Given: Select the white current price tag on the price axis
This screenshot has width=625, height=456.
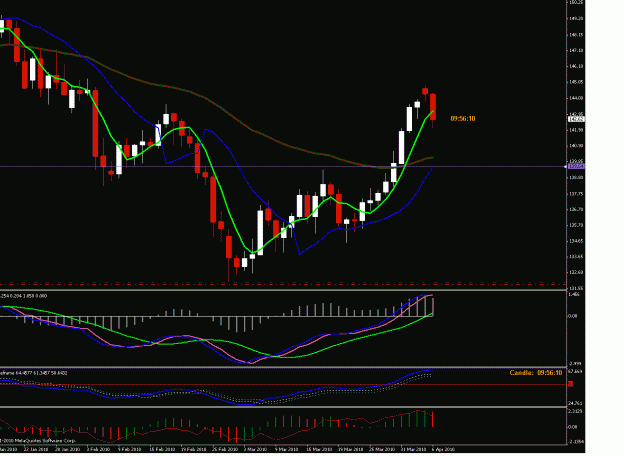Looking at the screenshot, I should coord(576,119).
